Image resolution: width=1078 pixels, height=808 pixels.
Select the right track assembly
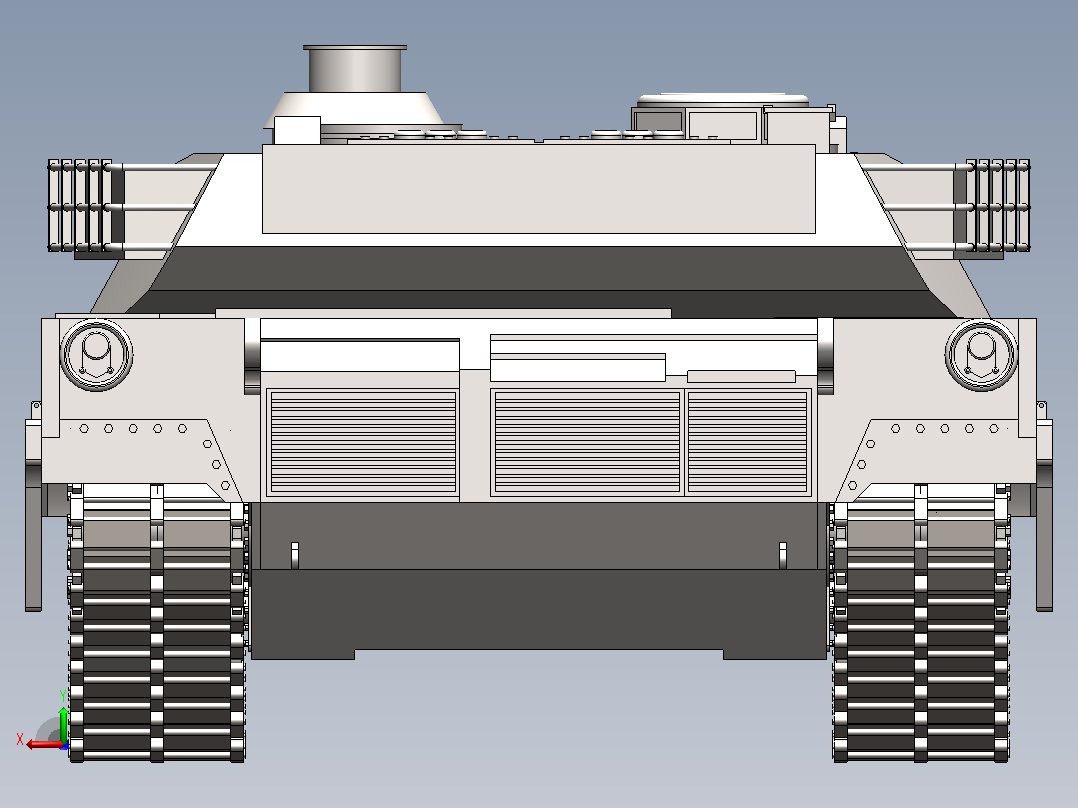(x=921, y=622)
